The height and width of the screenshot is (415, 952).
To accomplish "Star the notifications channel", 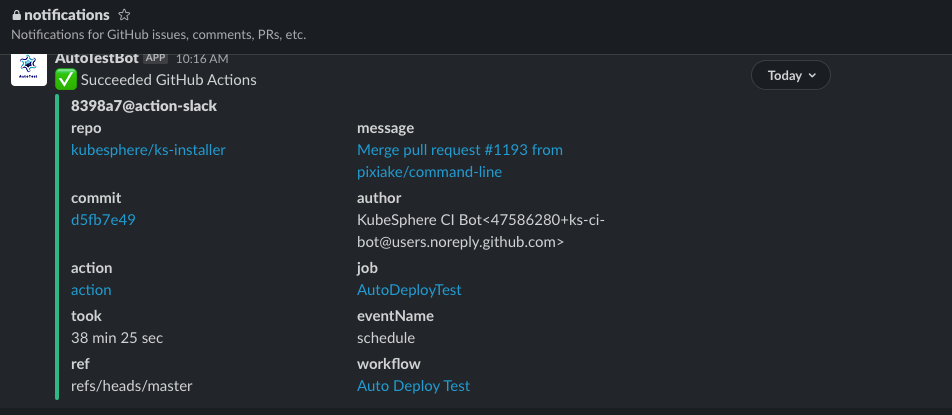I will [x=124, y=15].
